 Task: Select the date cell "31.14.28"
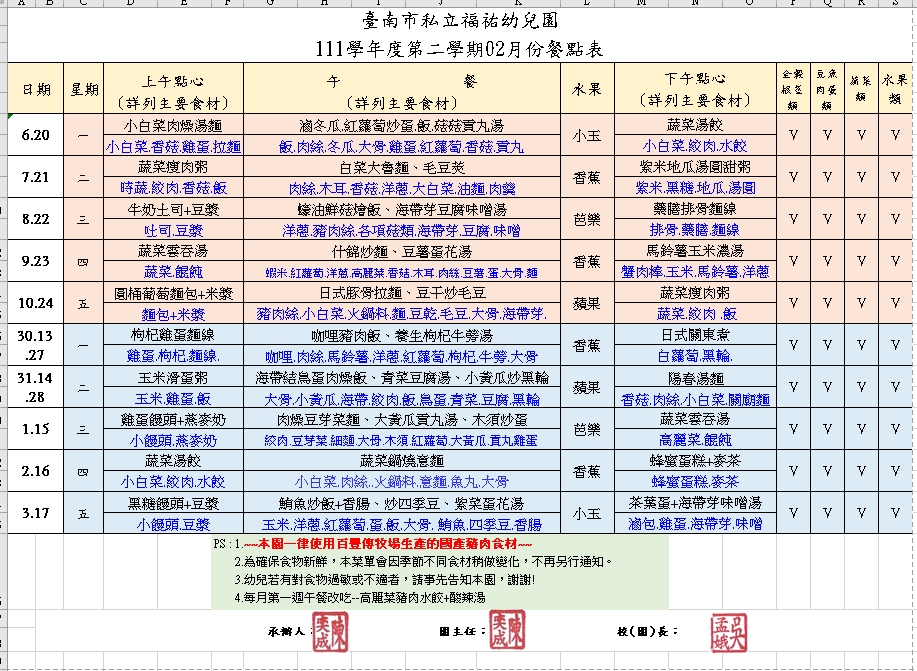point(36,387)
